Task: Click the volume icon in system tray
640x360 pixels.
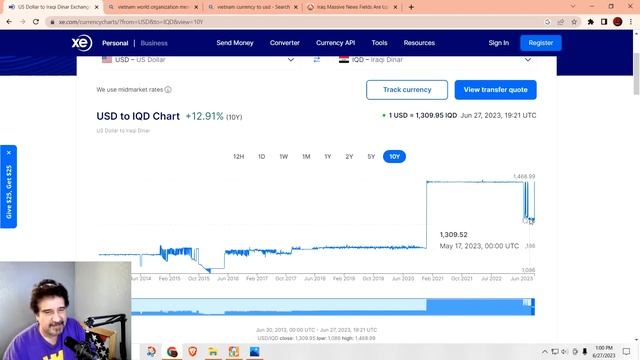Action: [x=564, y=351]
